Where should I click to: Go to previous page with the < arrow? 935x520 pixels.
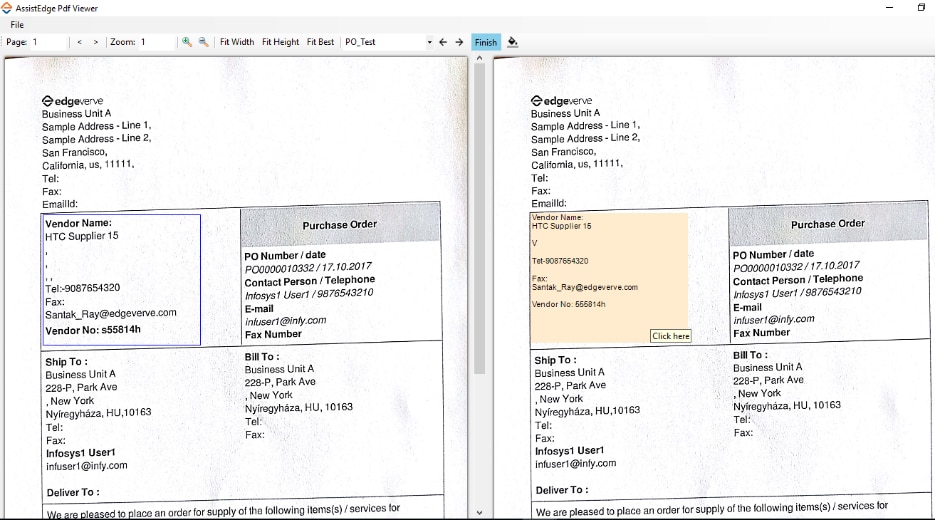(x=79, y=42)
